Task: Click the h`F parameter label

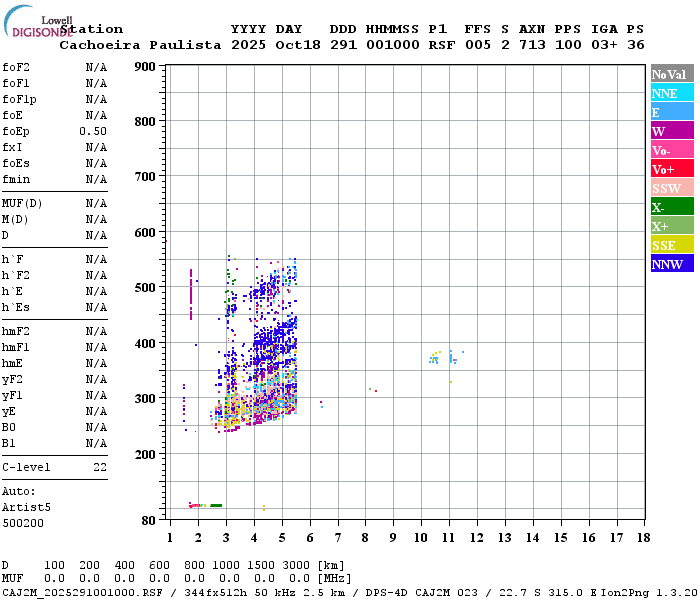Action: click(x=12, y=260)
